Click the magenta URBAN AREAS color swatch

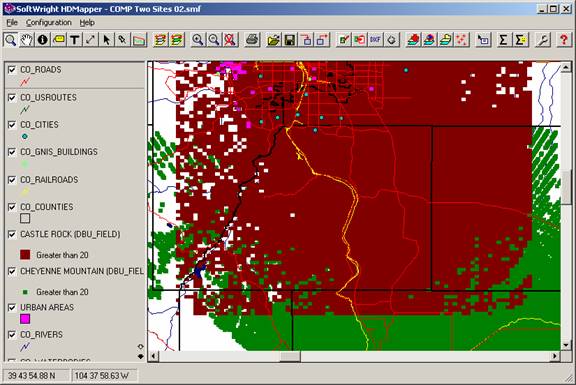(25, 319)
